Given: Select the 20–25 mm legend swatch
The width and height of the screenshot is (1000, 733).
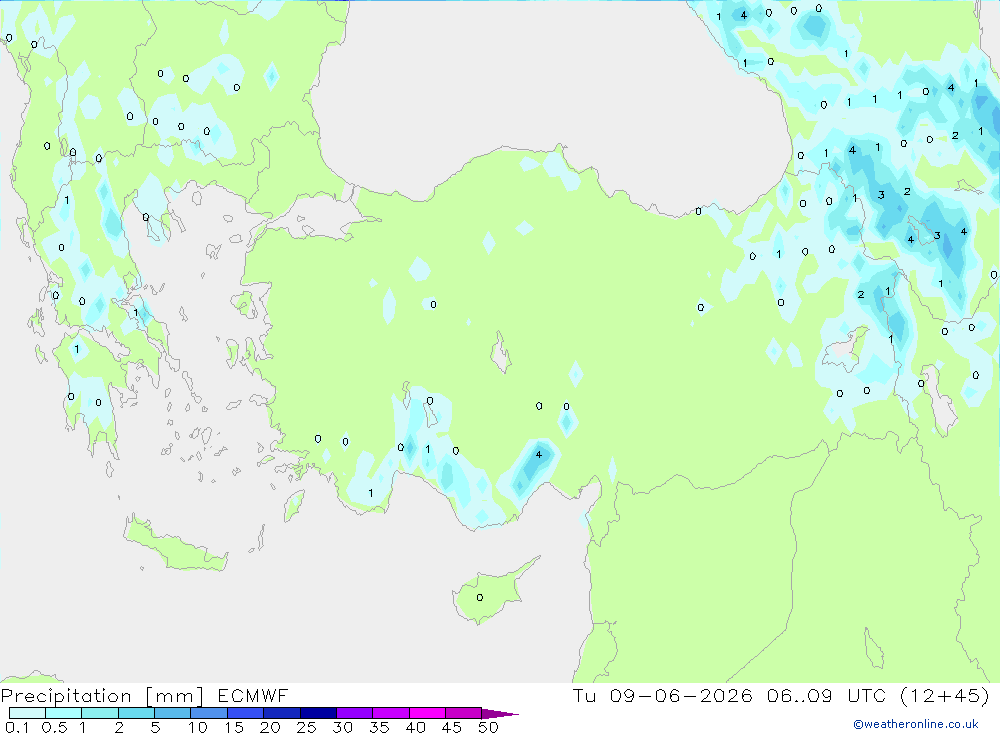Looking at the screenshot, I should point(281,713).
